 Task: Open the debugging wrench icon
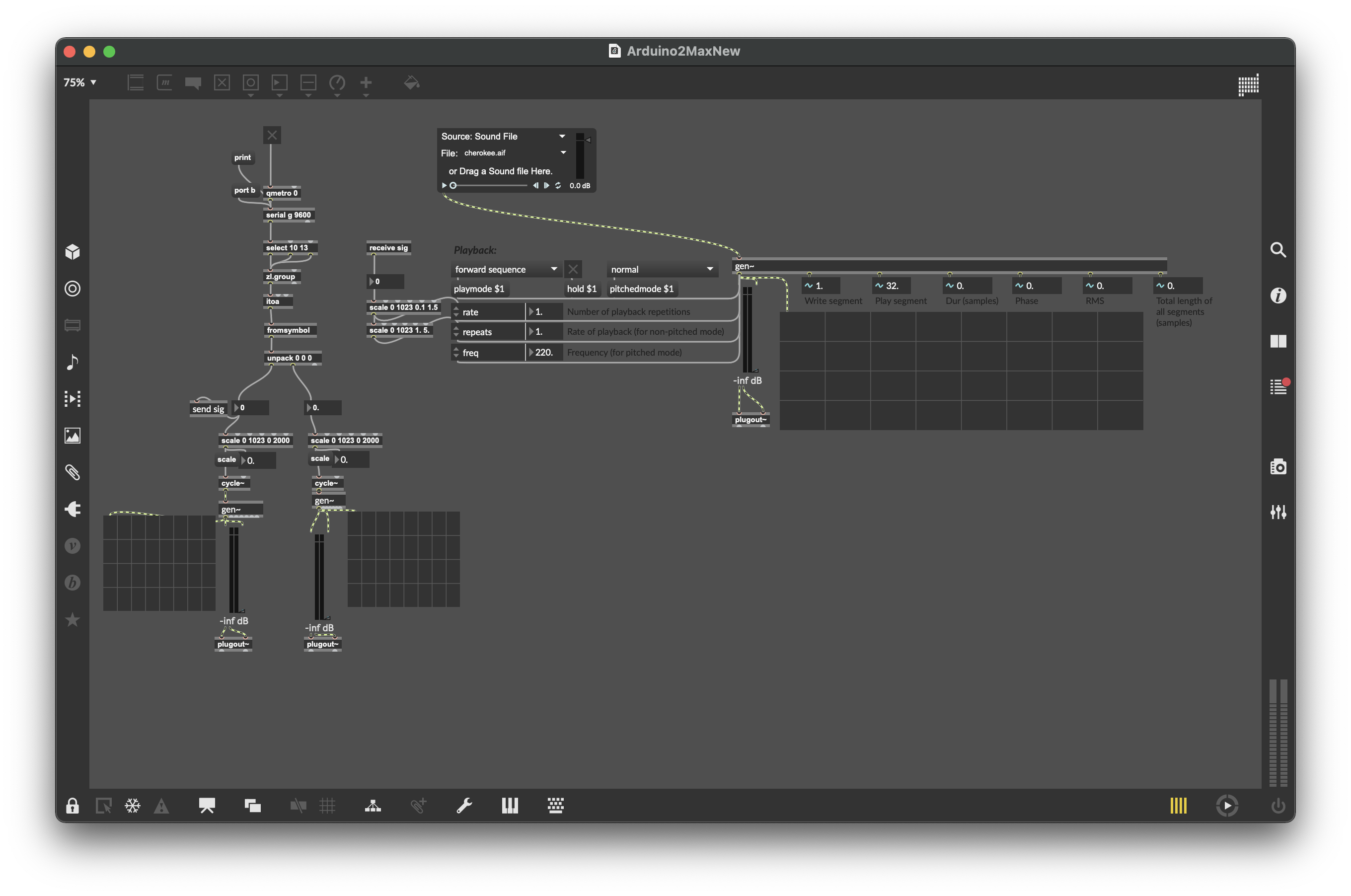click(464, 806)
